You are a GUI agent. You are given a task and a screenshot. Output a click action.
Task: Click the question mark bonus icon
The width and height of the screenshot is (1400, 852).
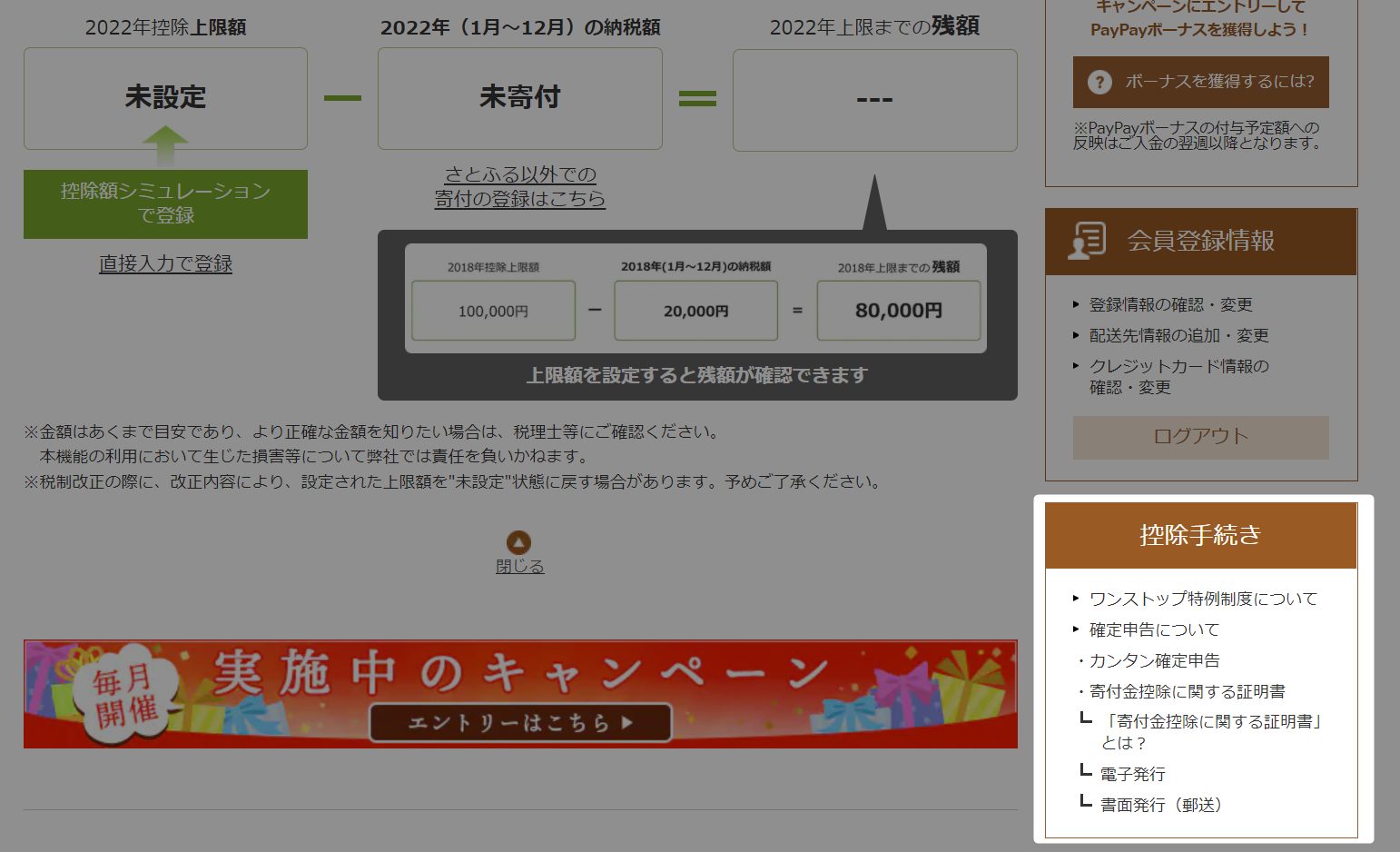(1099, 82)
